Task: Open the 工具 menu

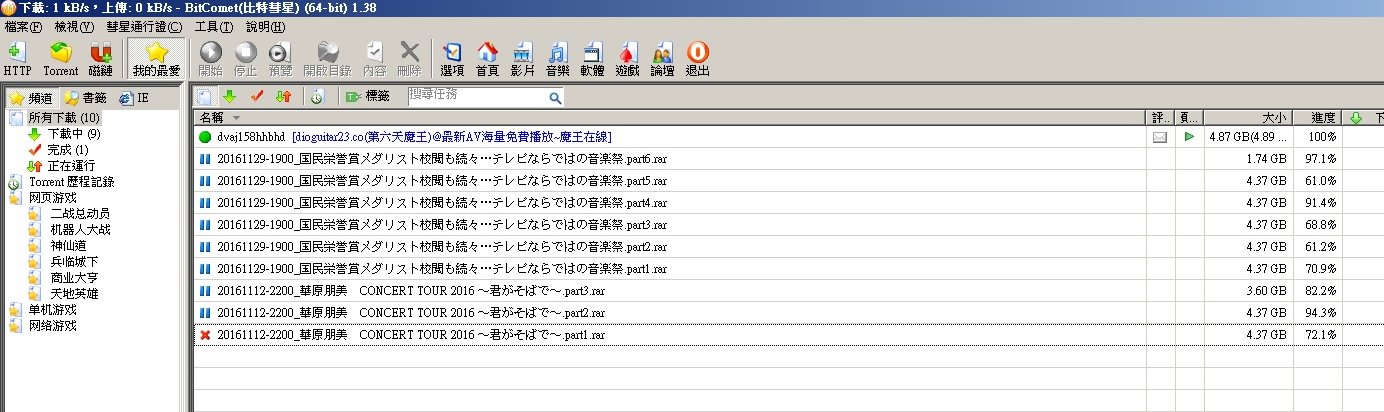Action: coord(213,26)
